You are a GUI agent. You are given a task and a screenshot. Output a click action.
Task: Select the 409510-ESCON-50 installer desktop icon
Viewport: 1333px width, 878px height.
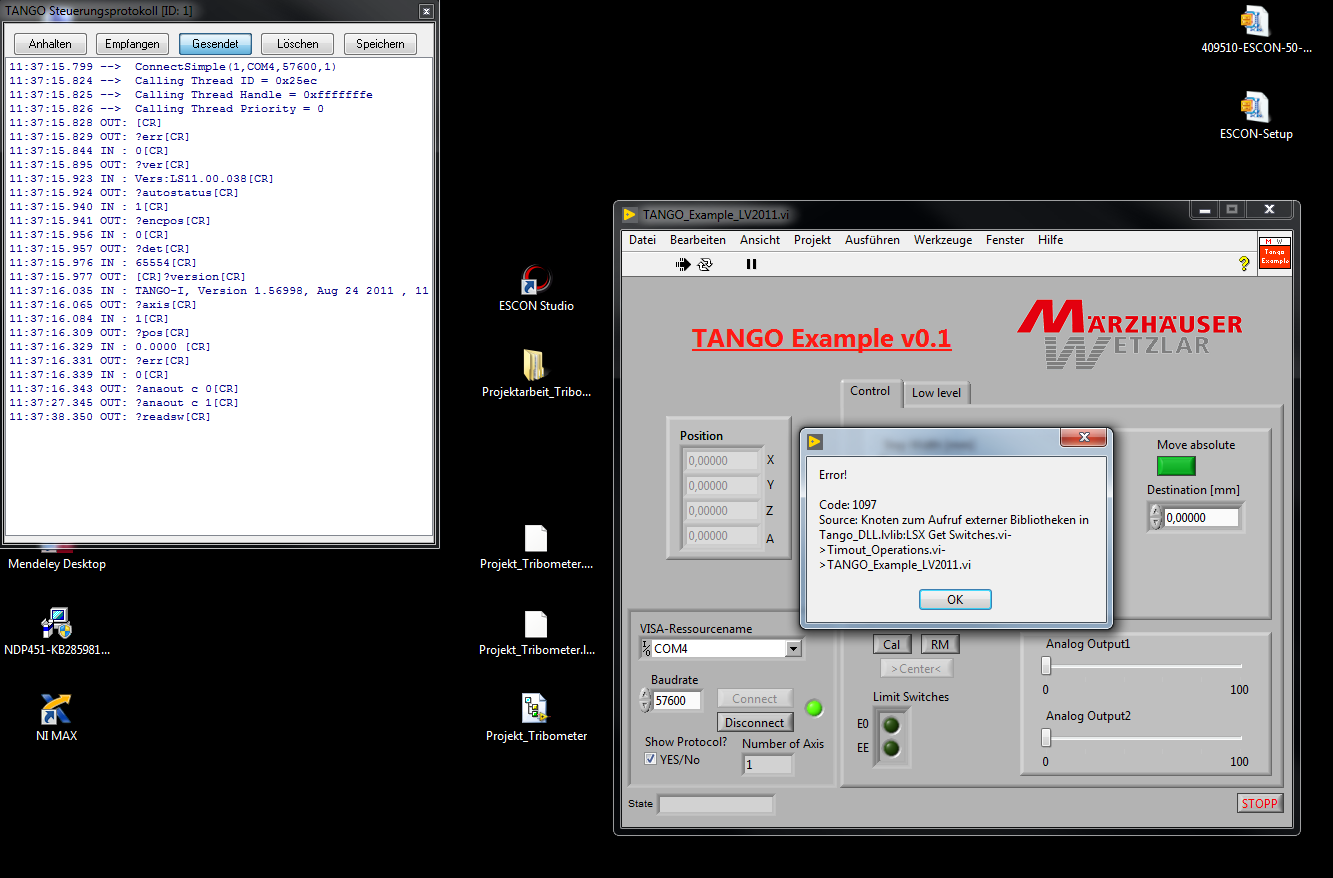[1256, 29]
